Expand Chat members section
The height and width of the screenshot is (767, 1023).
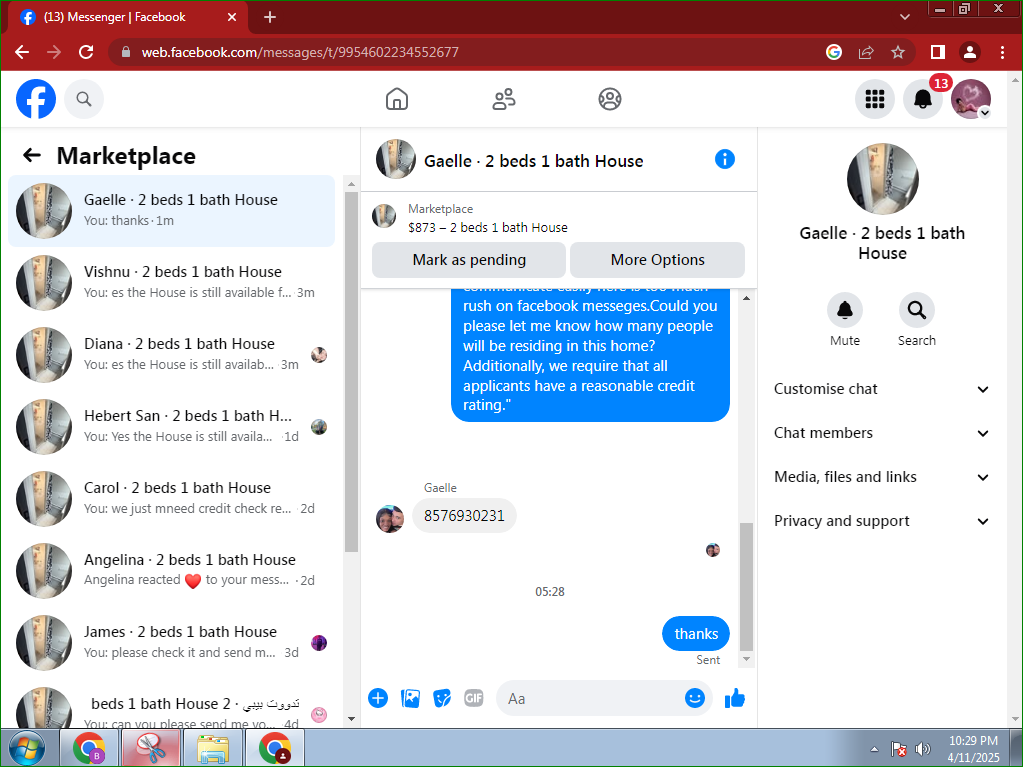(882, 433)
